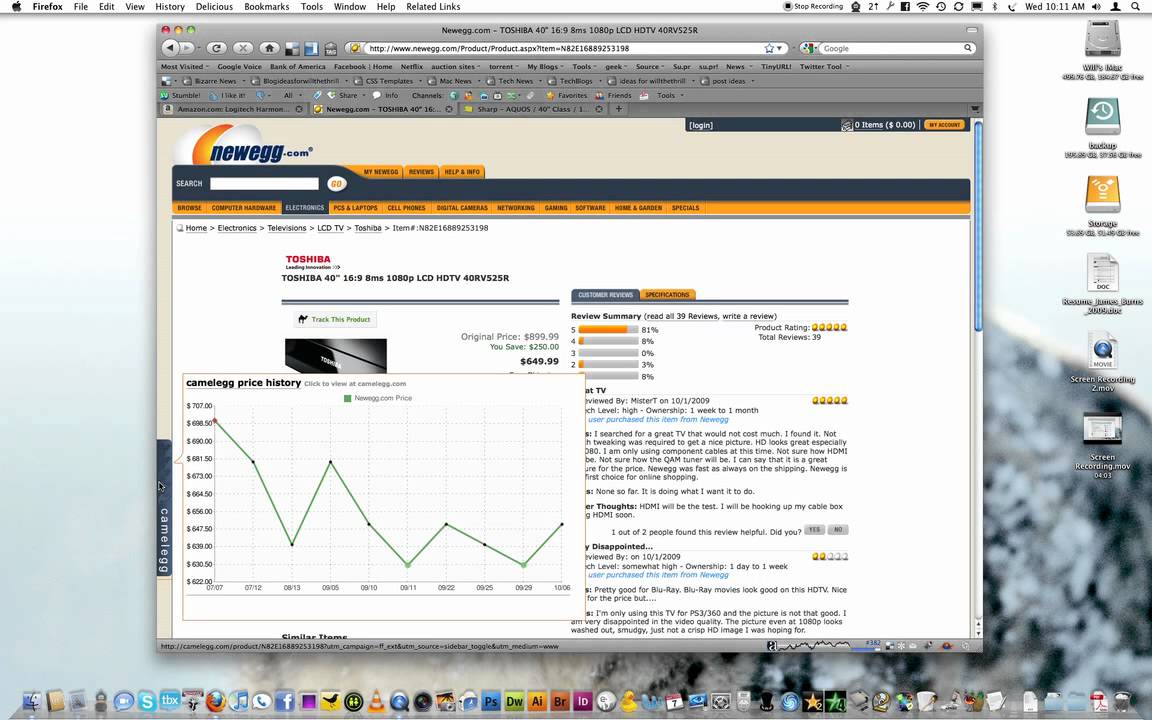Expand the auction sites bookmark folder

(456, 67)
